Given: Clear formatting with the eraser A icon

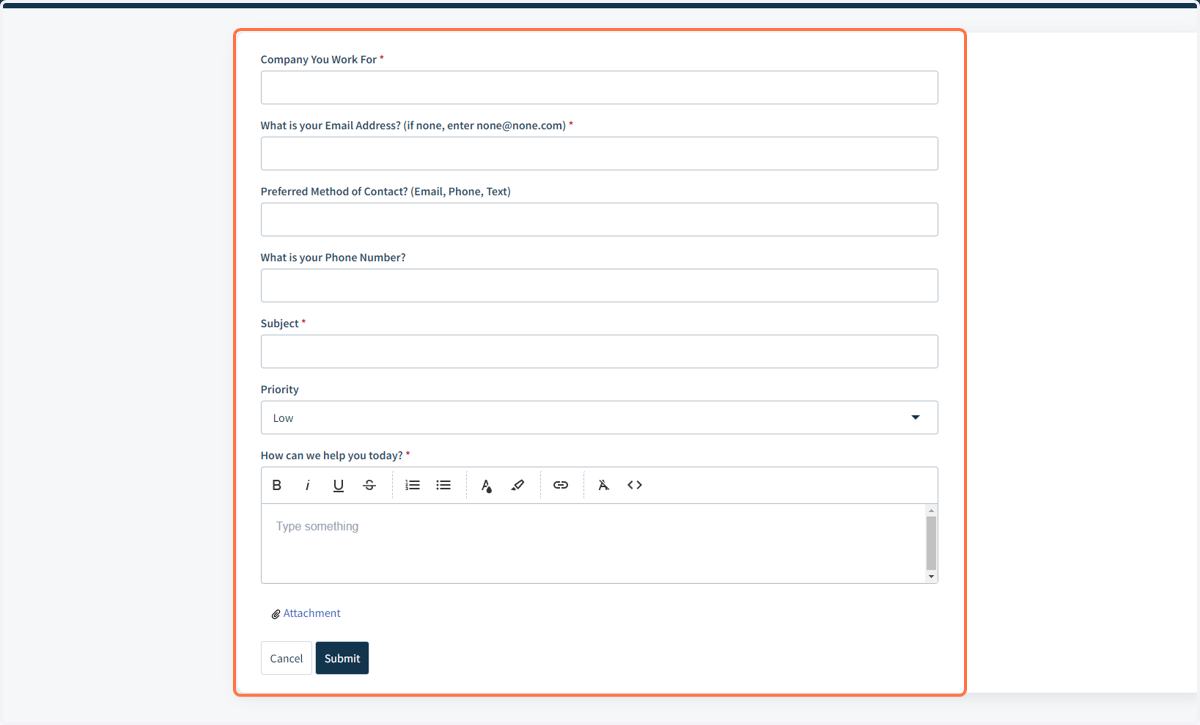Looking at the screenshot, I should tap(603, 485).
